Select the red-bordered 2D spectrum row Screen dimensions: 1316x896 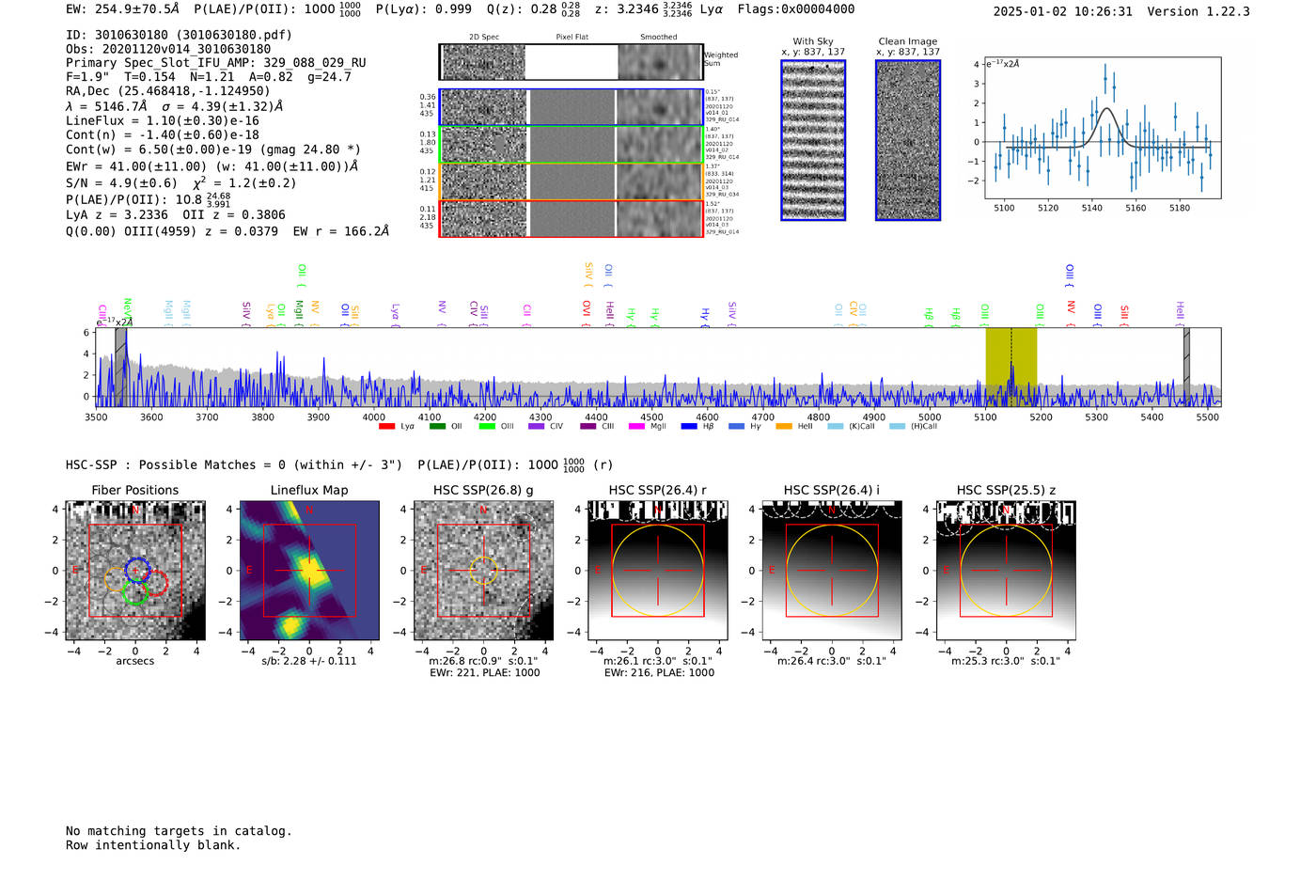click(572, 219)
